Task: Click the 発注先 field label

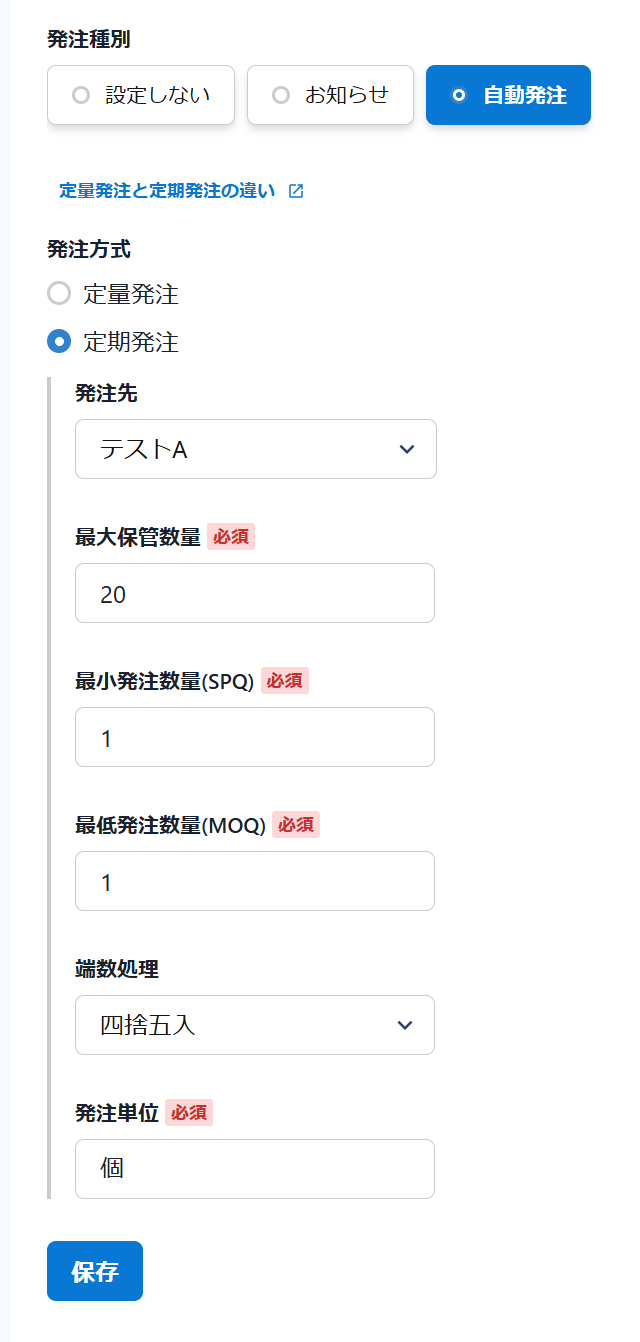Action: pos(106,393)
